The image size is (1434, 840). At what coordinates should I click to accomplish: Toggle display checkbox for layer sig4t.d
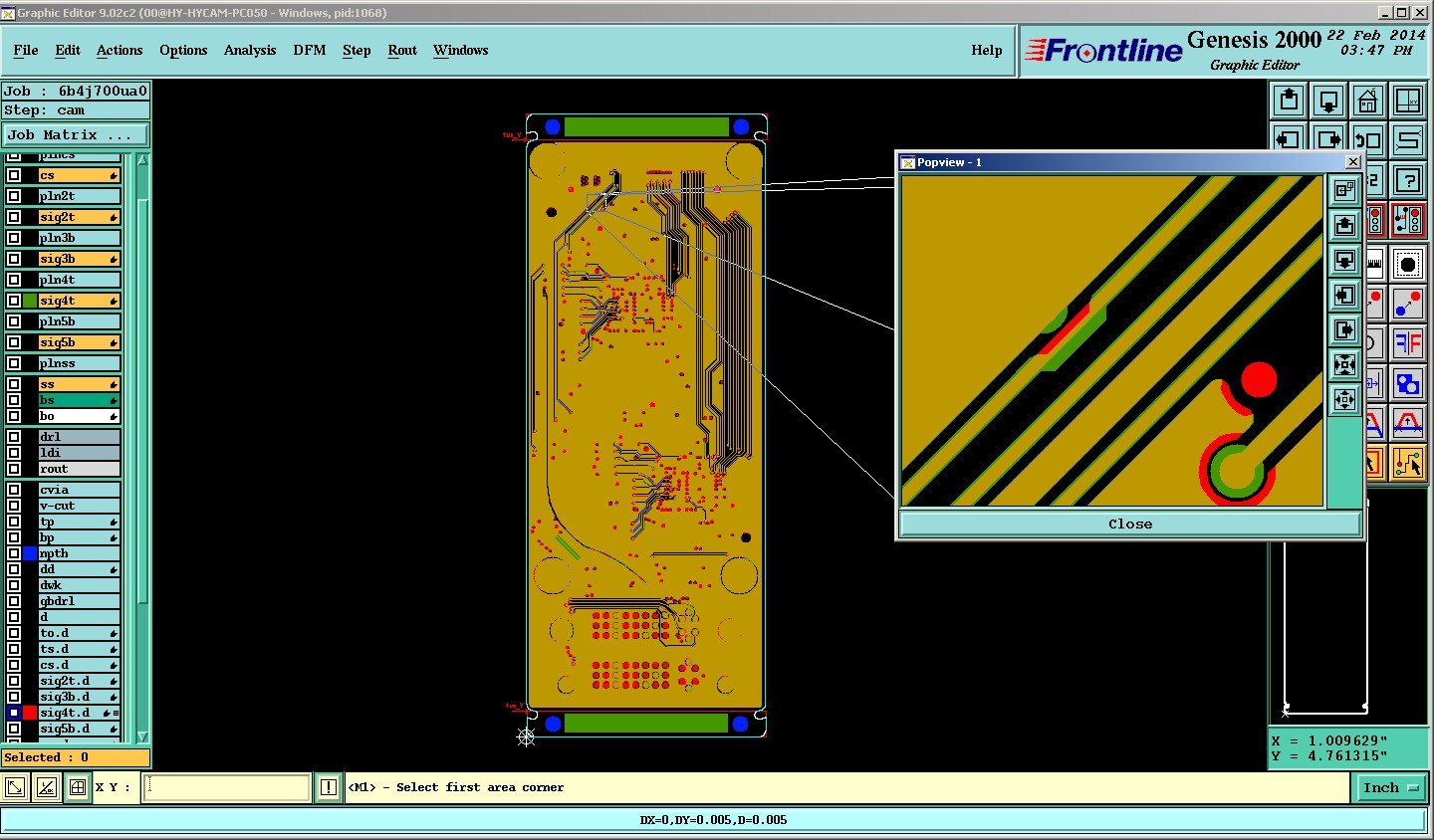pyautogui.click(x=14, y=713)
